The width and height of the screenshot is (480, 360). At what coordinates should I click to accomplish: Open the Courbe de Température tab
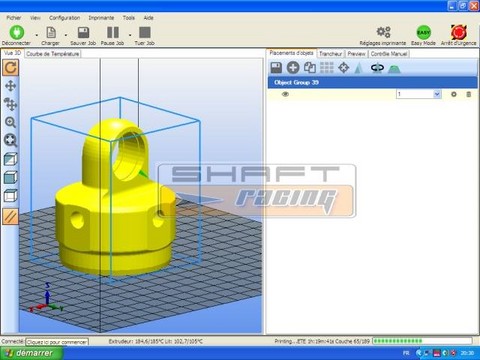[53, 54]
